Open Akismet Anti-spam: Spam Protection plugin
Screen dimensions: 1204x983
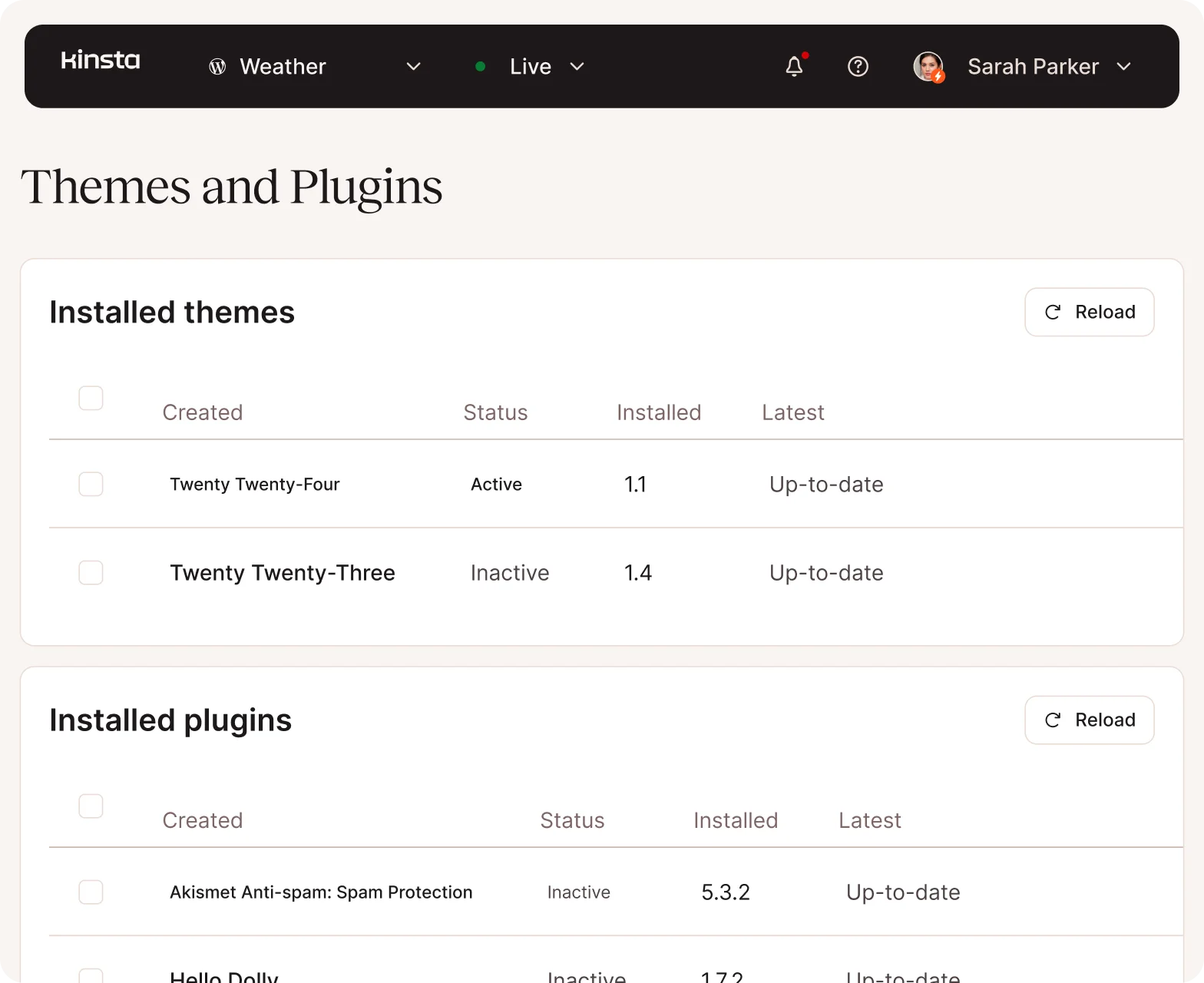[321, 892]
